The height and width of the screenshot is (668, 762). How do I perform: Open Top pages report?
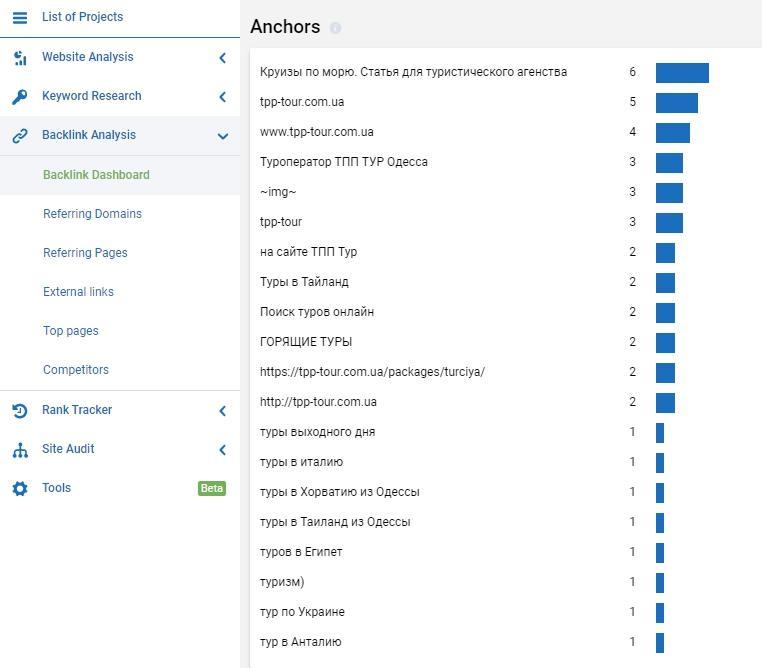tap(70, 331)
